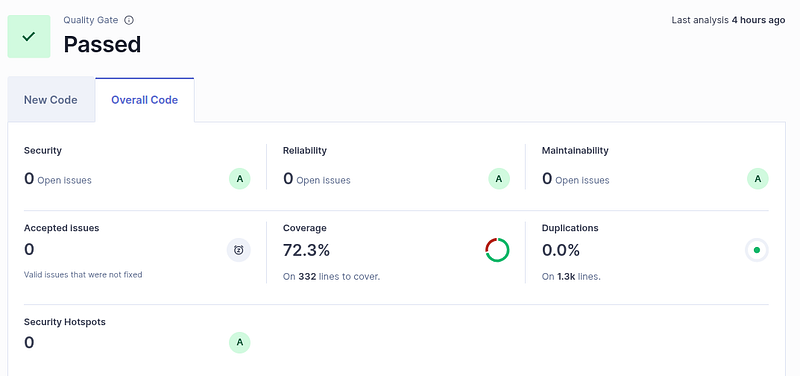Click the Maintainability heading
800x376 pixels.
(575, 151)
